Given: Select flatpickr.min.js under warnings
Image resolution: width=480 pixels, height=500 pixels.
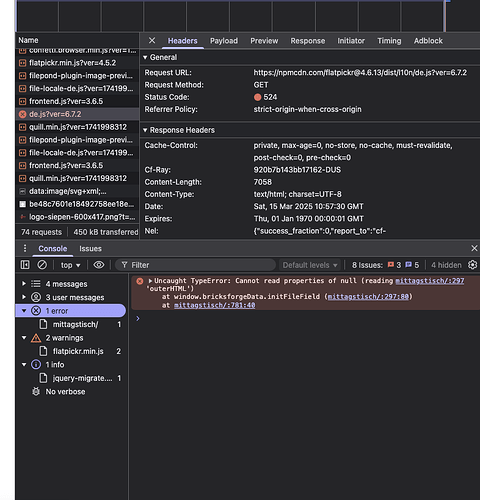Looking at the screenshot, I should 78,351.
